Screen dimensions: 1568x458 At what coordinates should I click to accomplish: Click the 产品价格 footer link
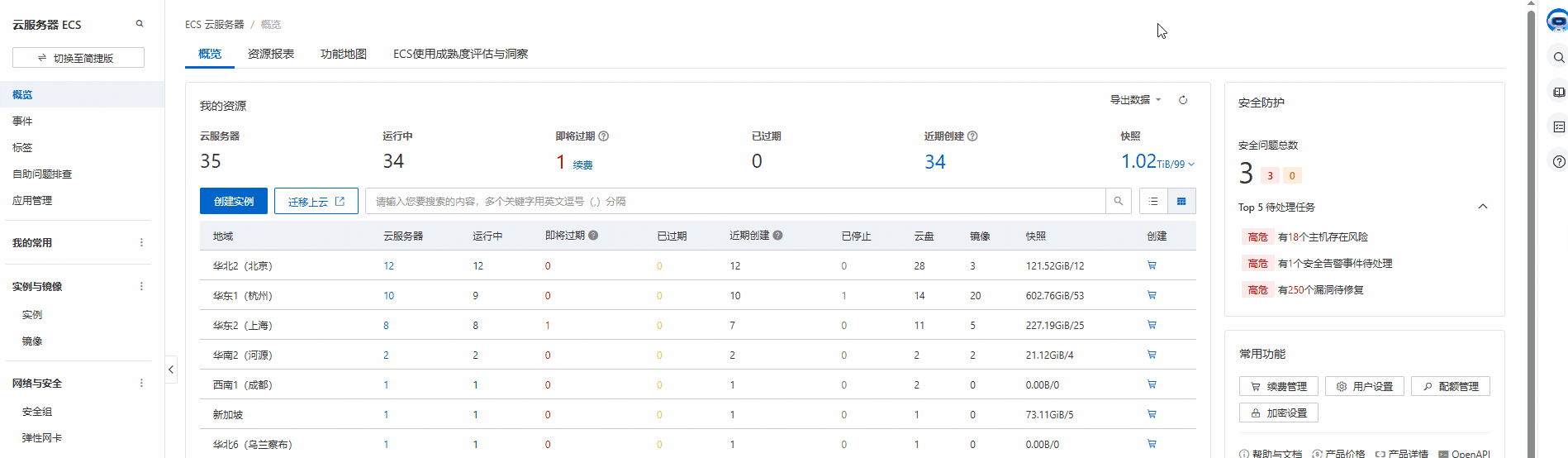[x=1338, y=453]
